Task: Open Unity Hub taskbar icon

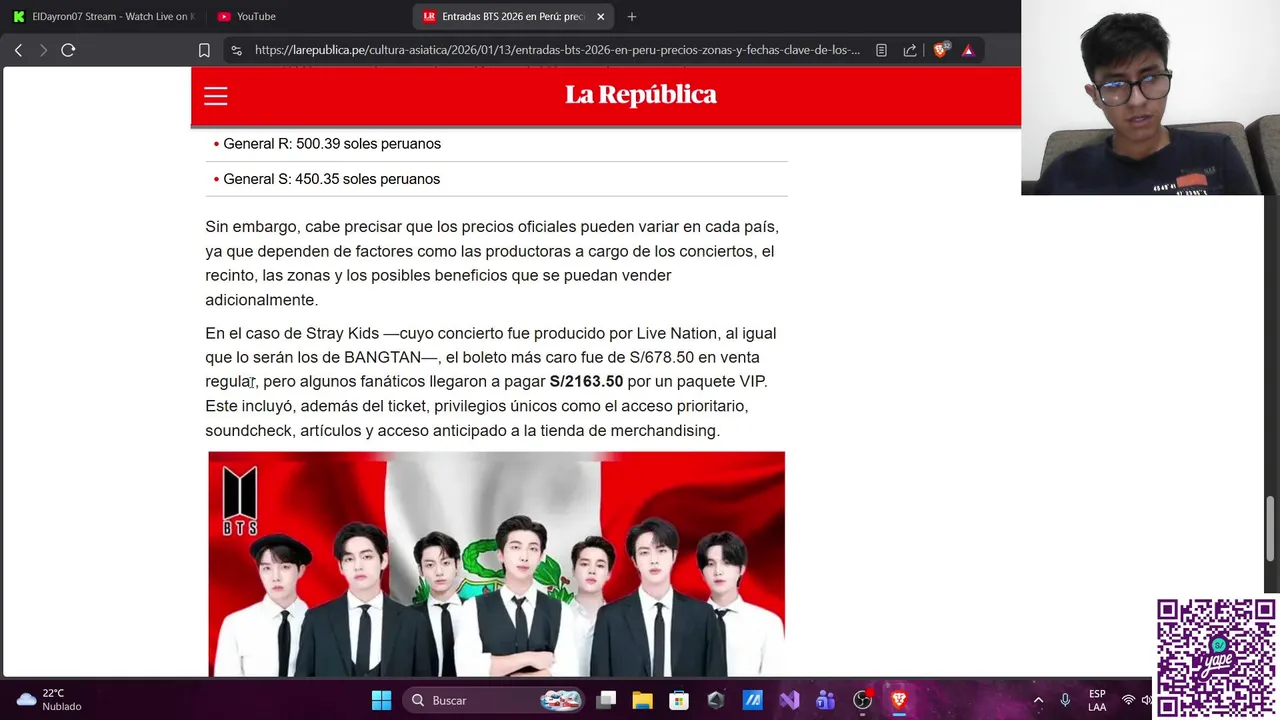Action: tap(716, 700)
